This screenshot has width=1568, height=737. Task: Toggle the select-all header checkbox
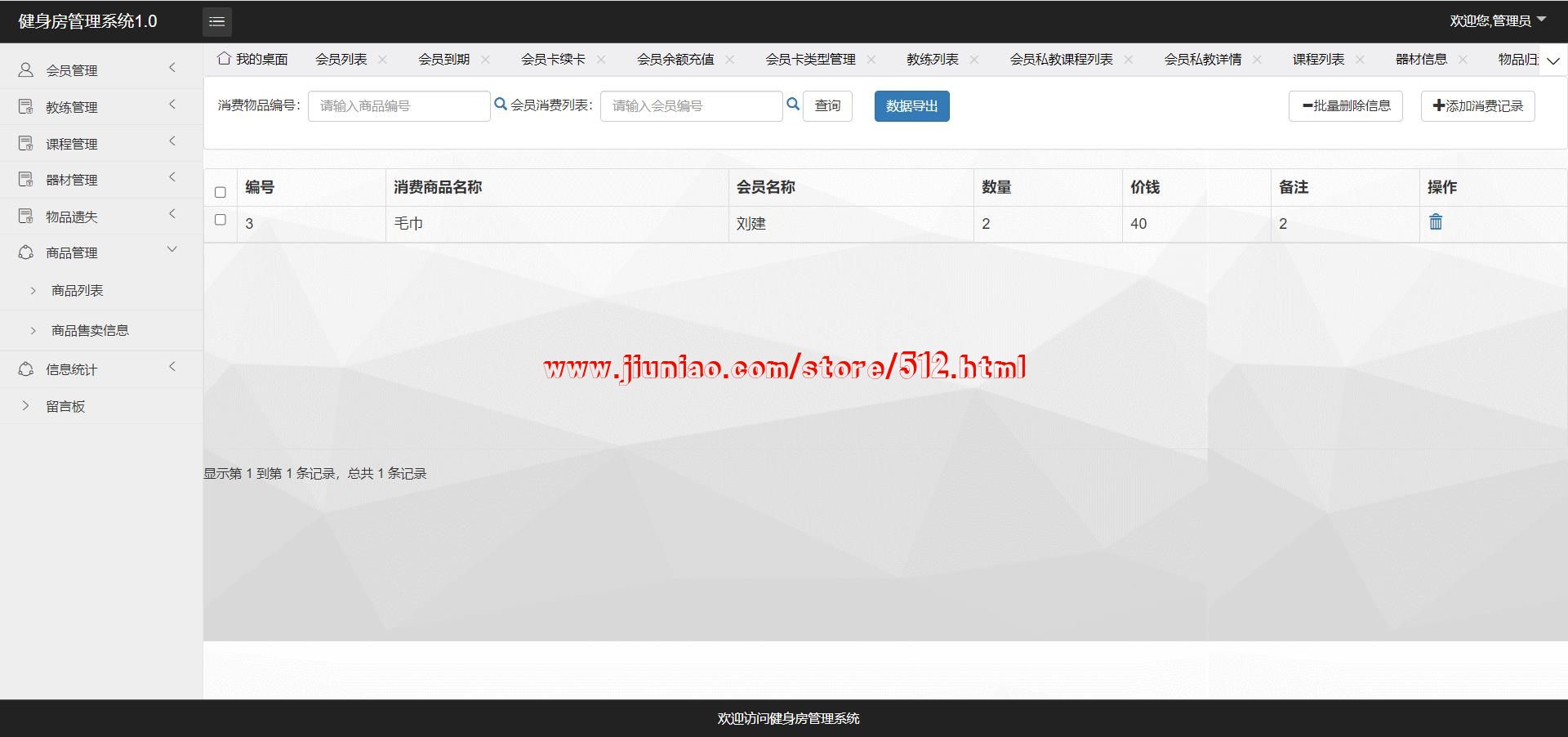click(x=220, y=192)
